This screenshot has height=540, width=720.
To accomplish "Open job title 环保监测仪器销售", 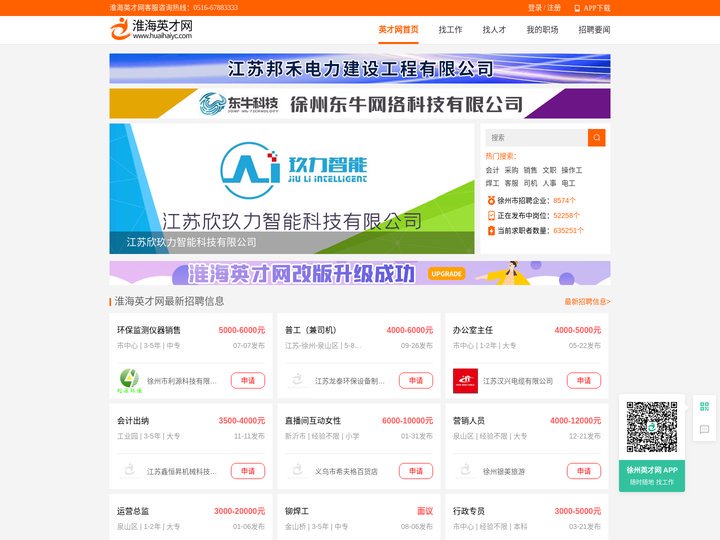I will click(x=149, y=330).
